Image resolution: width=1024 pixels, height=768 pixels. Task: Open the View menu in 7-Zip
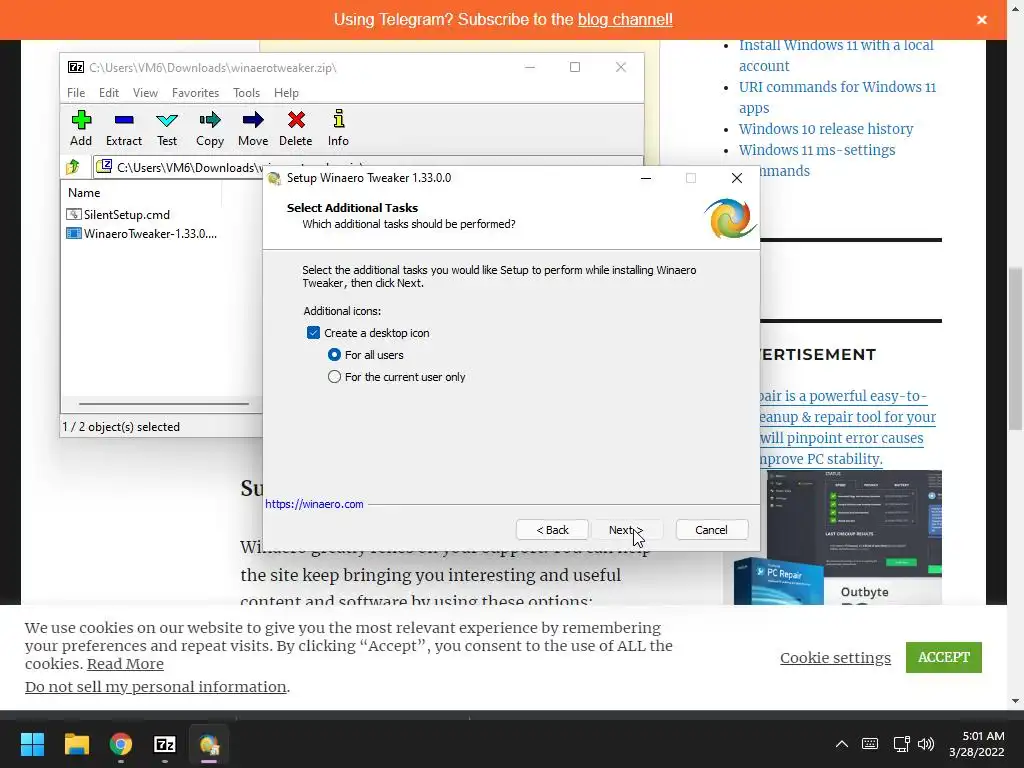point(145,93)
